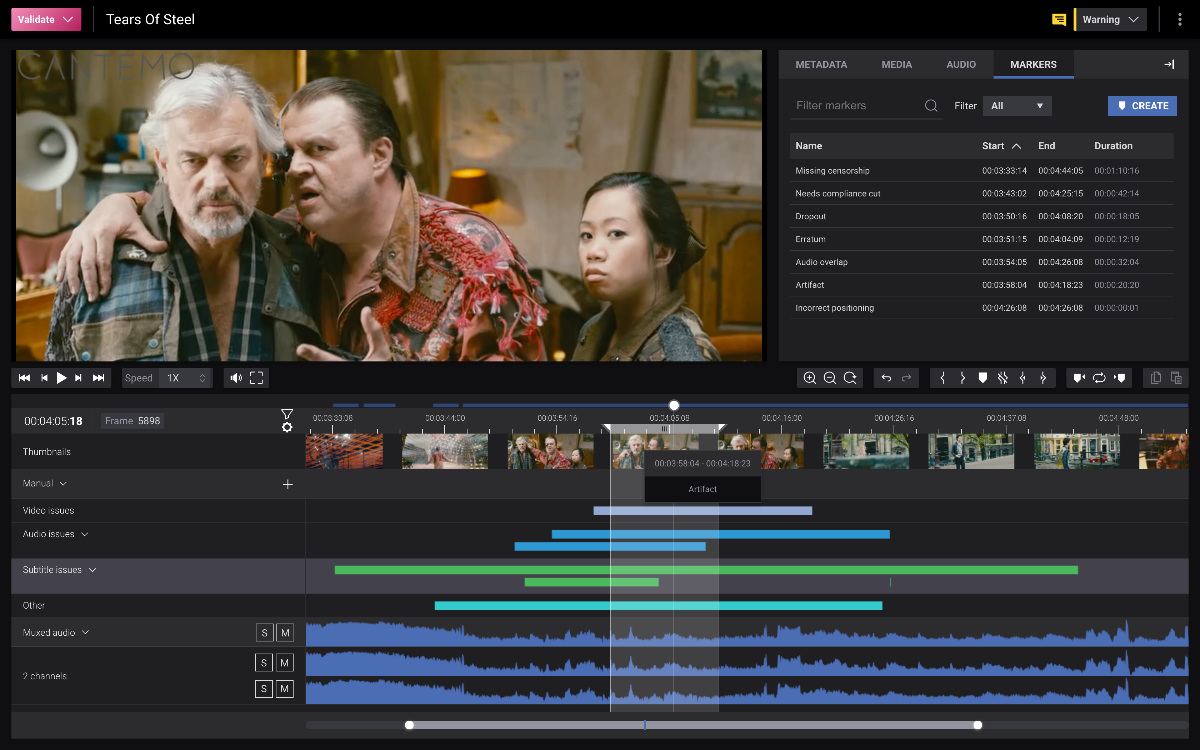1200x750 pixels.
Task: Add a marker with the shield icon
Action: (982, 378)
